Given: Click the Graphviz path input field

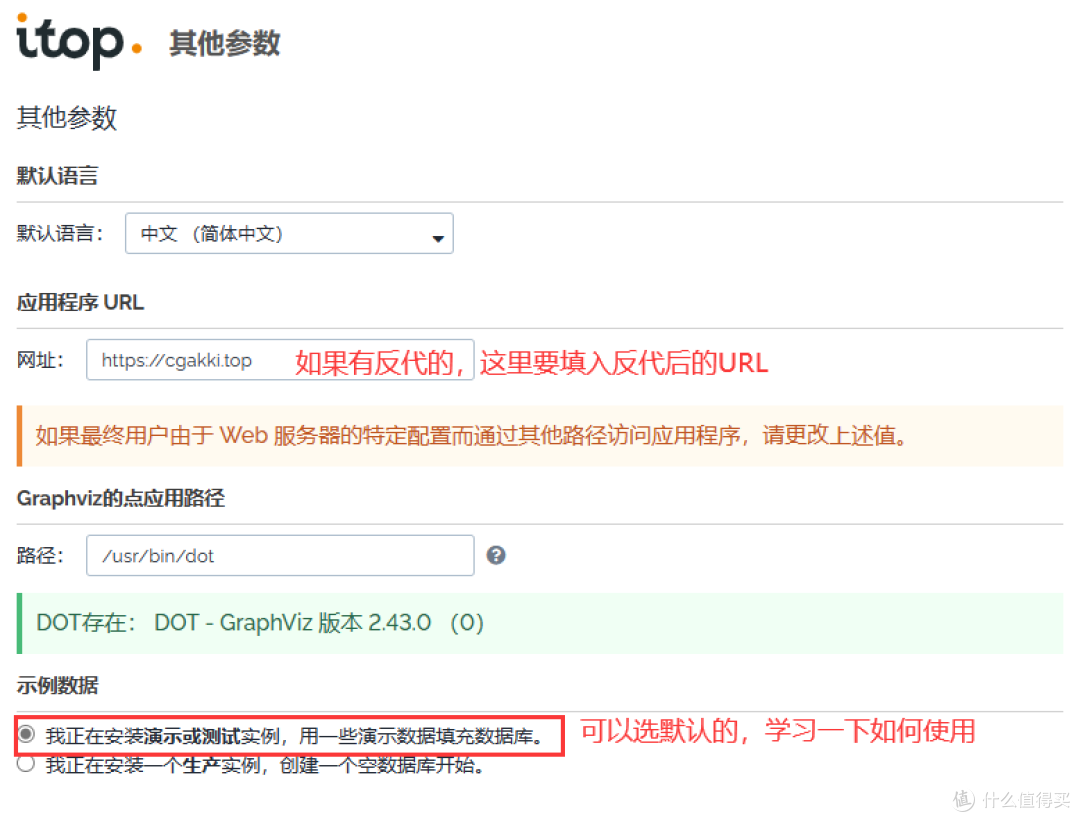Looking at the screenshot, I should click(x=280, y=555).
